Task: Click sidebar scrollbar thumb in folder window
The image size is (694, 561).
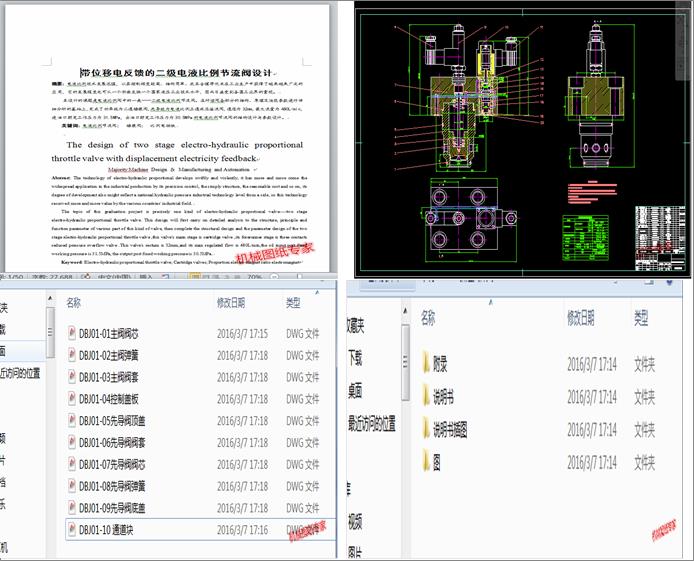Action: click(x=405, y=362)
